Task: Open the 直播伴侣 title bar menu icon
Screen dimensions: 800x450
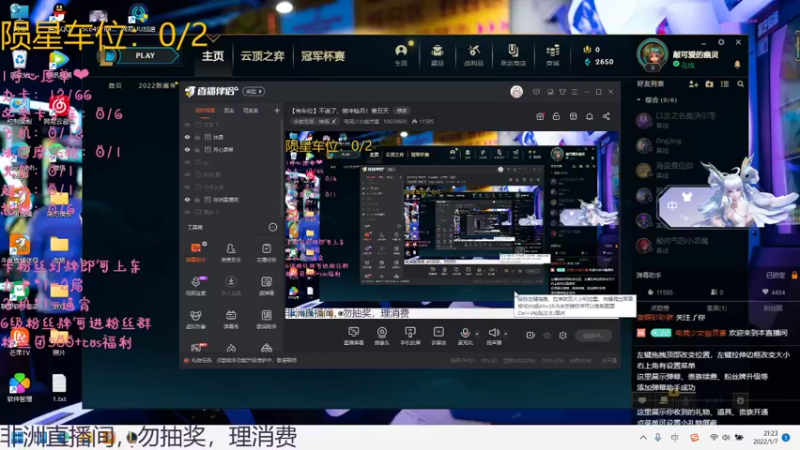Action: pos(574,92)
